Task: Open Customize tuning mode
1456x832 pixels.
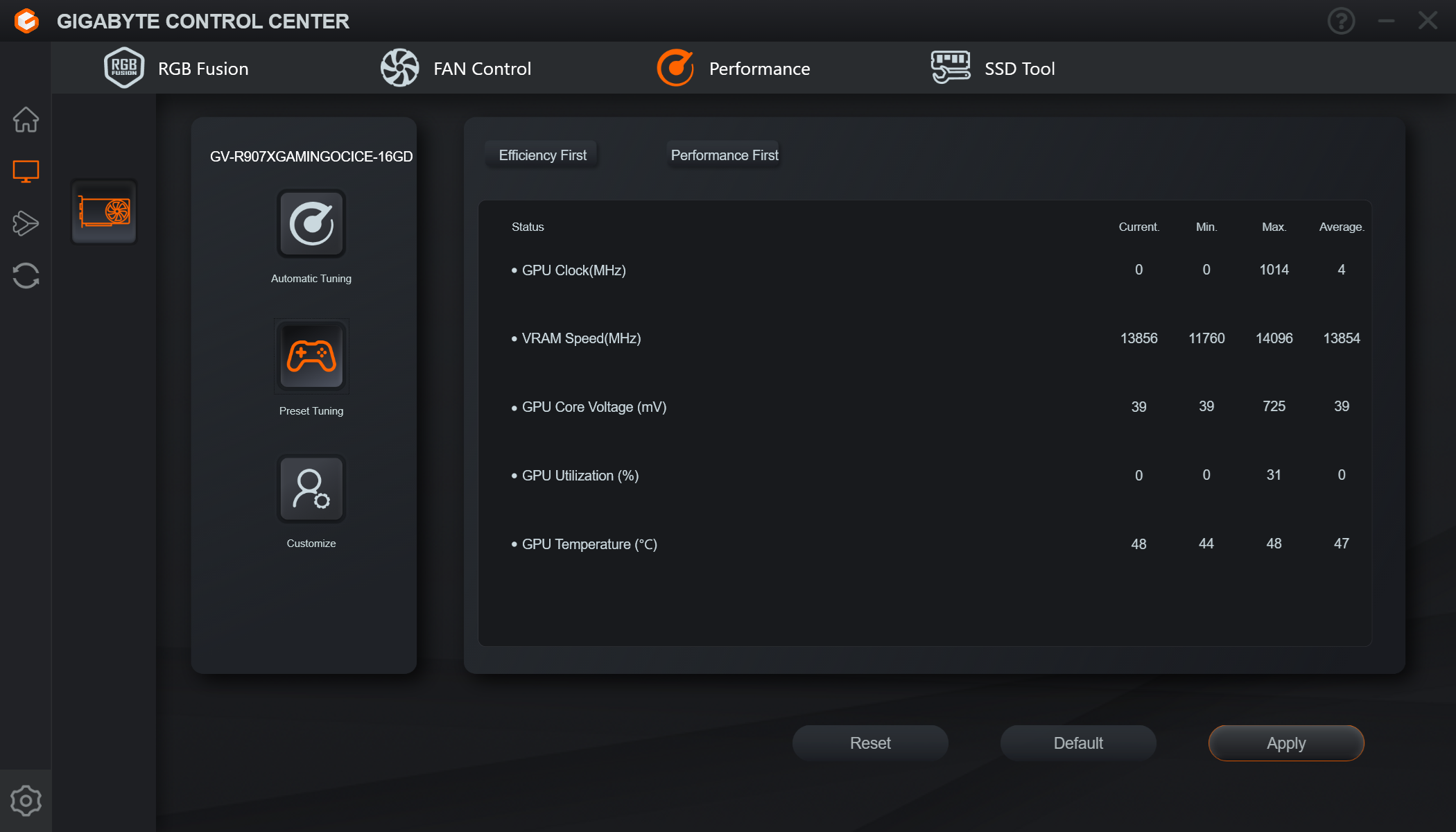Action: pos(311,489)
